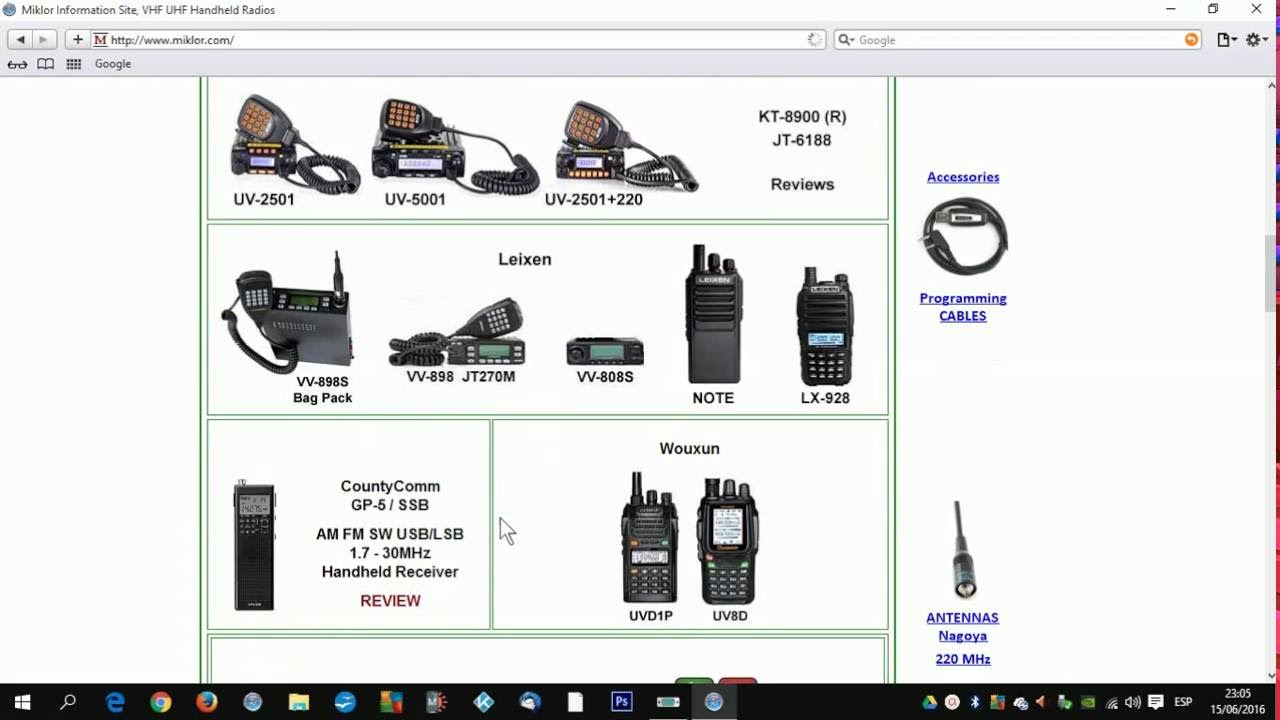1280x720 pixels.
Task: Click the Google bookmark in bookmarks bar
Action: 113,64
